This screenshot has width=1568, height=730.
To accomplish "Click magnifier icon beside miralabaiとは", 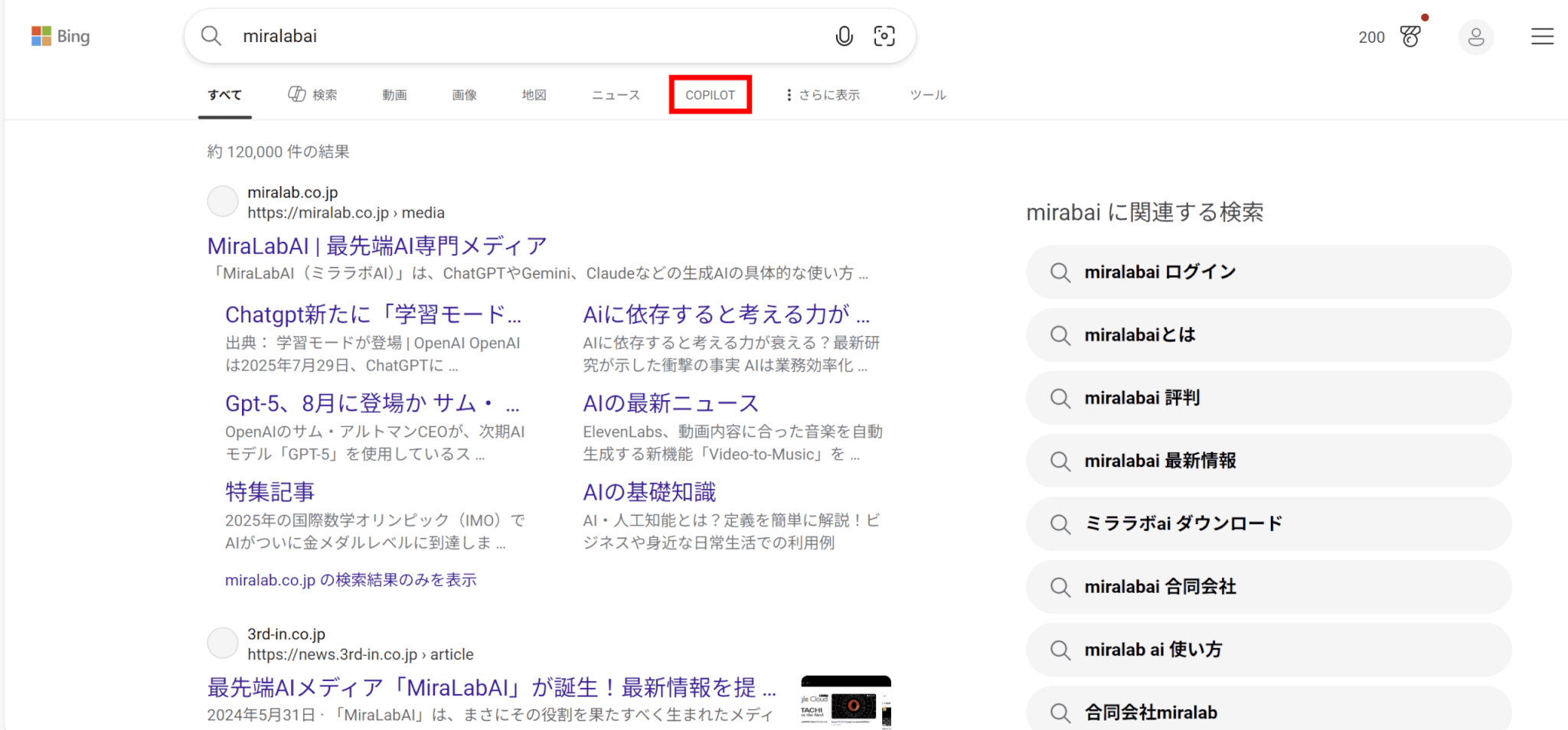I will (1060, 335).
